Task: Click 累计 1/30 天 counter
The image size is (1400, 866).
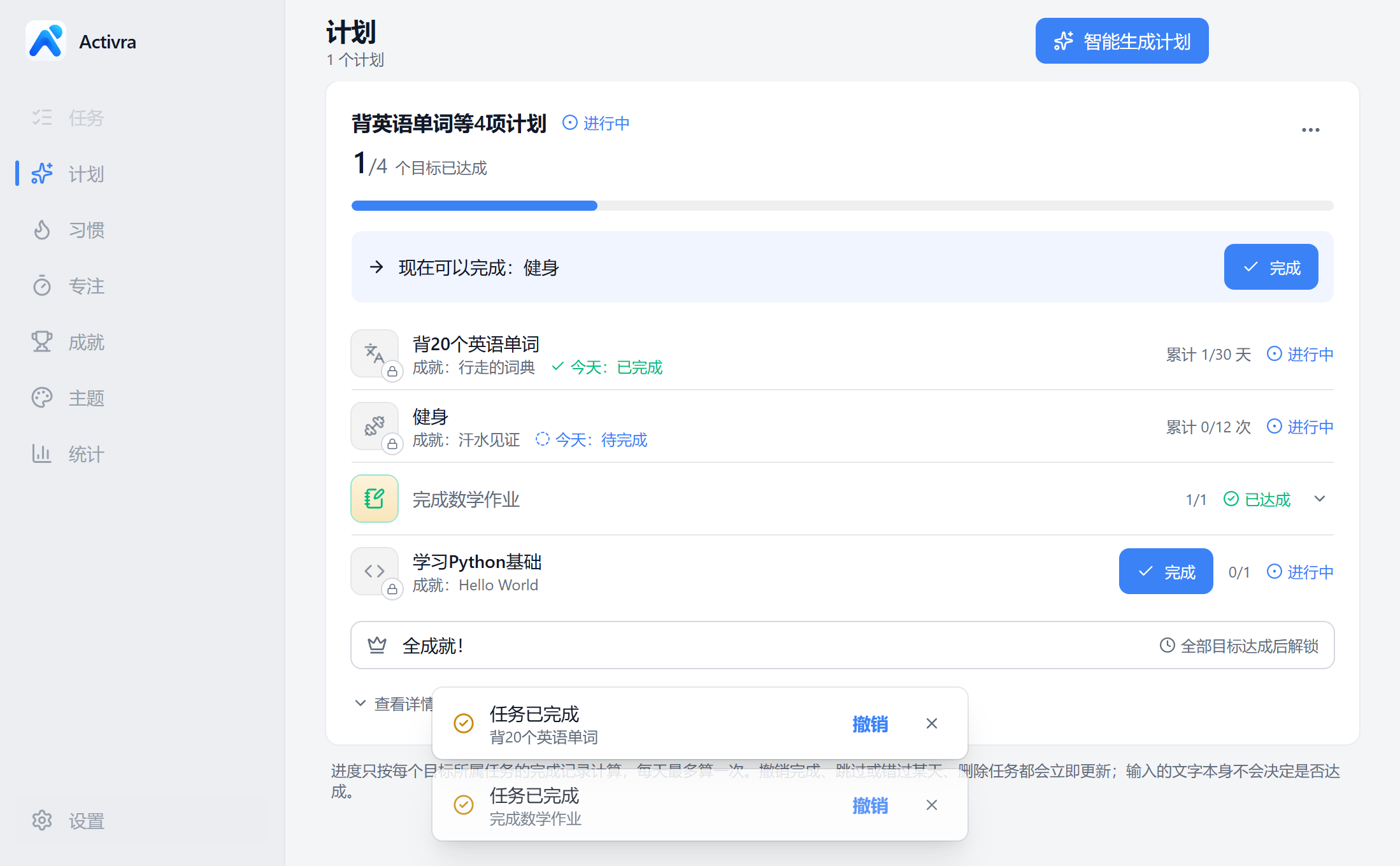Action: [x=1208, y=355]
